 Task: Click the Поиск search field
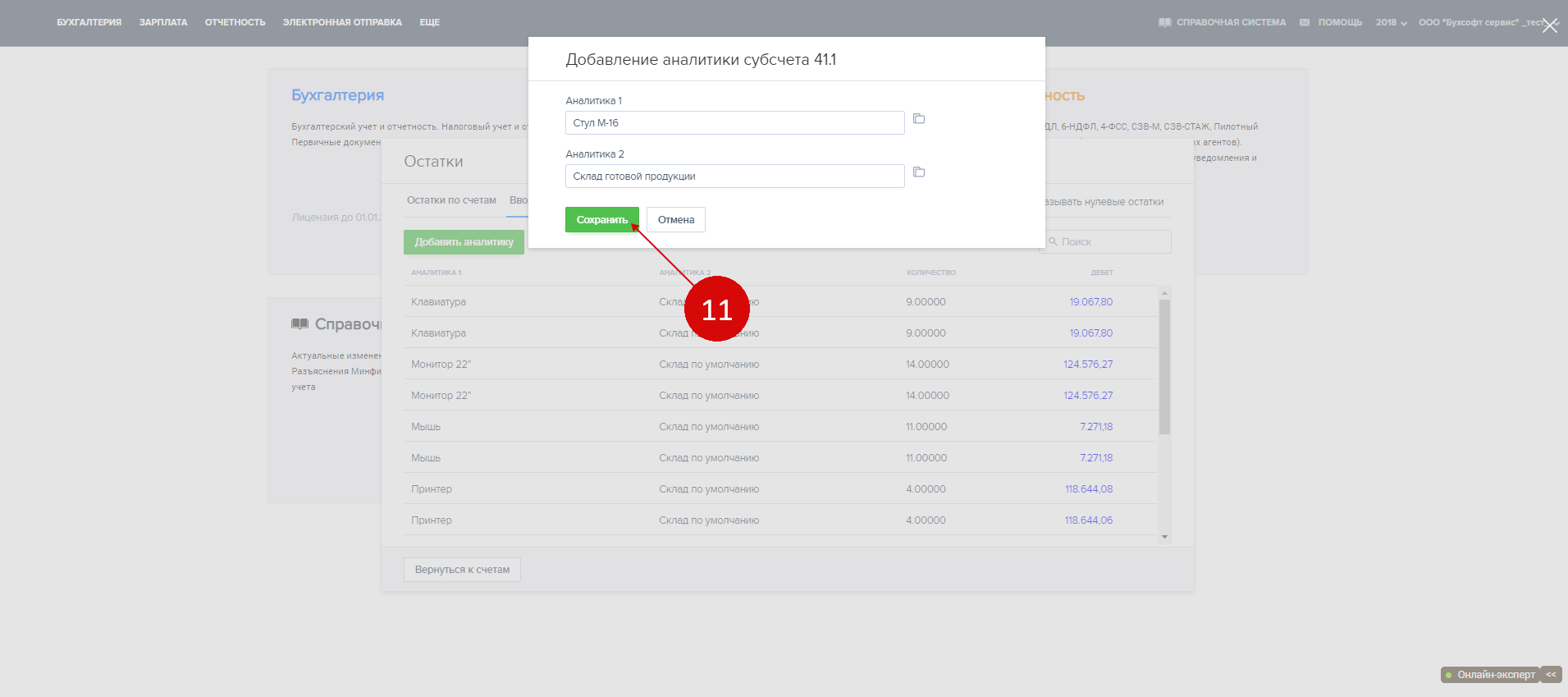tap(1105, 241)
